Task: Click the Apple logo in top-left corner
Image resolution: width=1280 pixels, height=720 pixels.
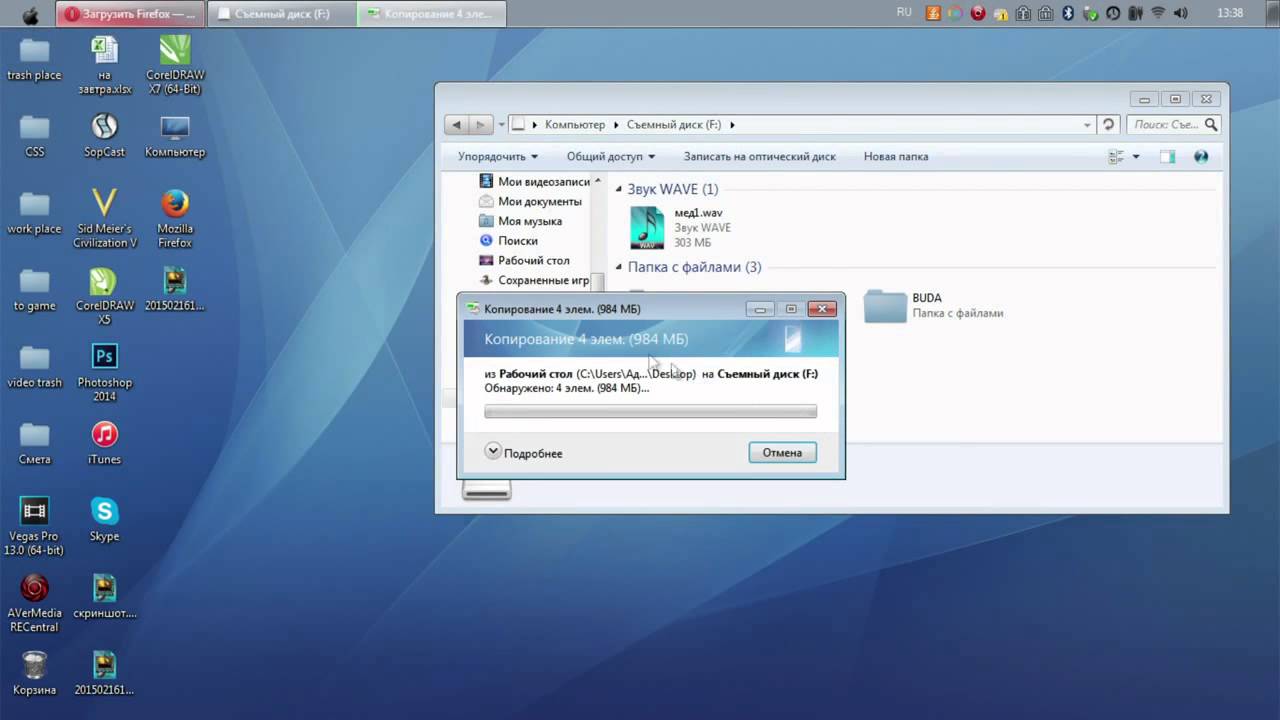Action: 29,14
